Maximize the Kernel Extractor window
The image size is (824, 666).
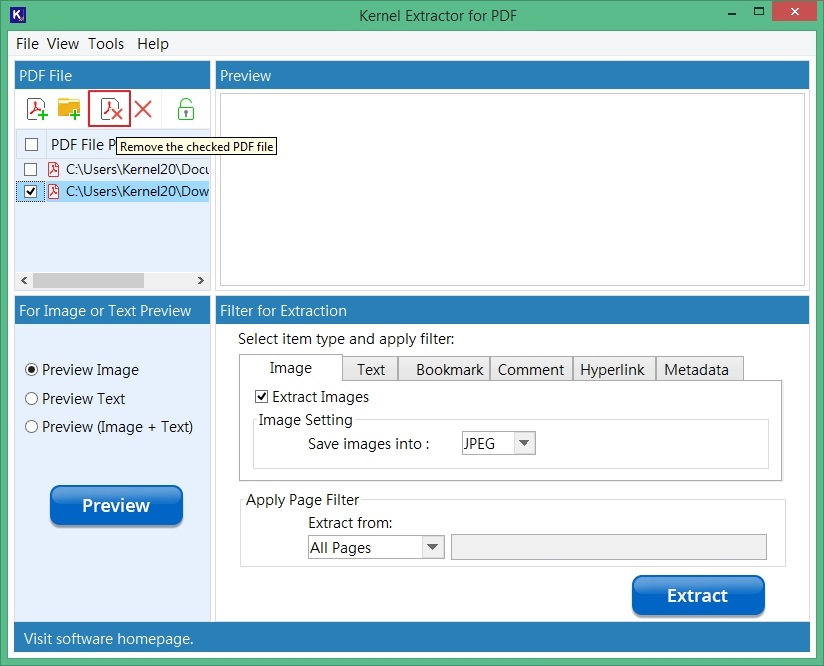(758, 12)
